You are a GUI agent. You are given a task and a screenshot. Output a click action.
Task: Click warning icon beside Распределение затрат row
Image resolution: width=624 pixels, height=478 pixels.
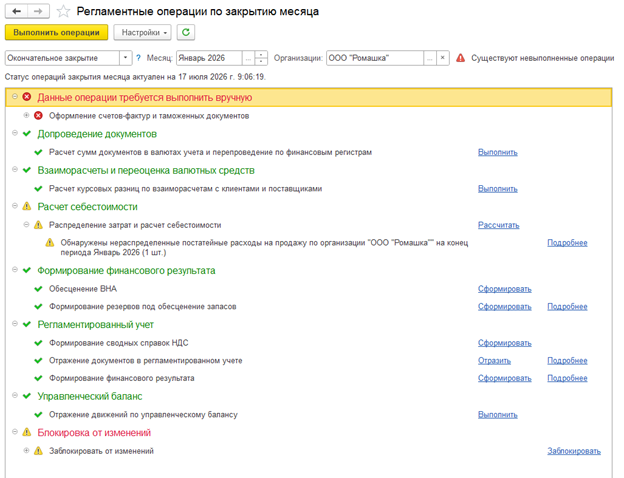coord(38,225)
